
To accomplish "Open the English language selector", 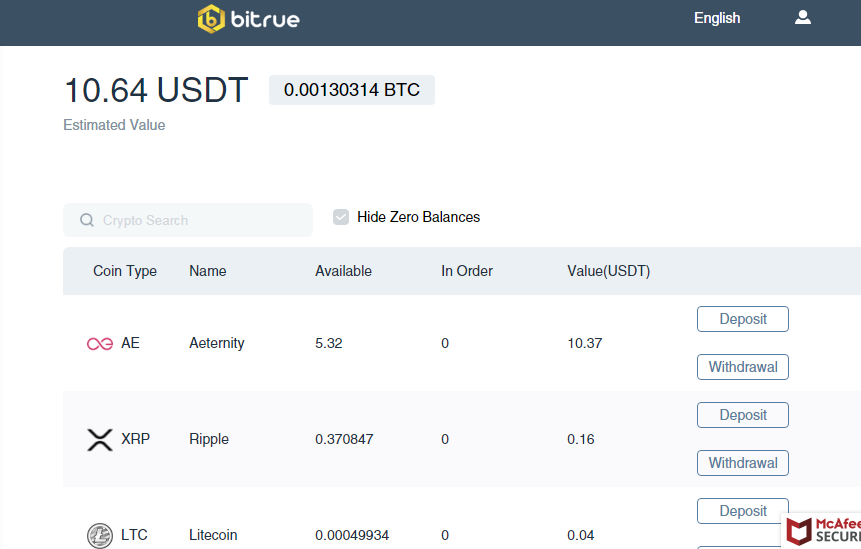I will click(x=717, y=18).
